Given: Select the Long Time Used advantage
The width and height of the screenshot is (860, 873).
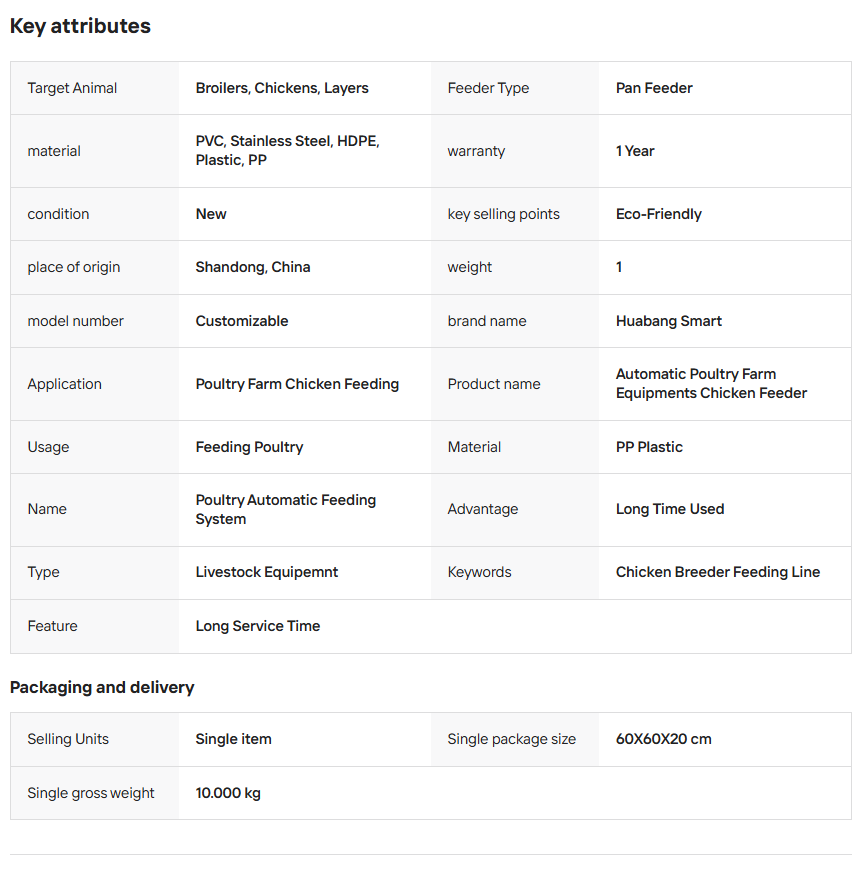Looking at the screenshot, I should (x=670, y=509).
